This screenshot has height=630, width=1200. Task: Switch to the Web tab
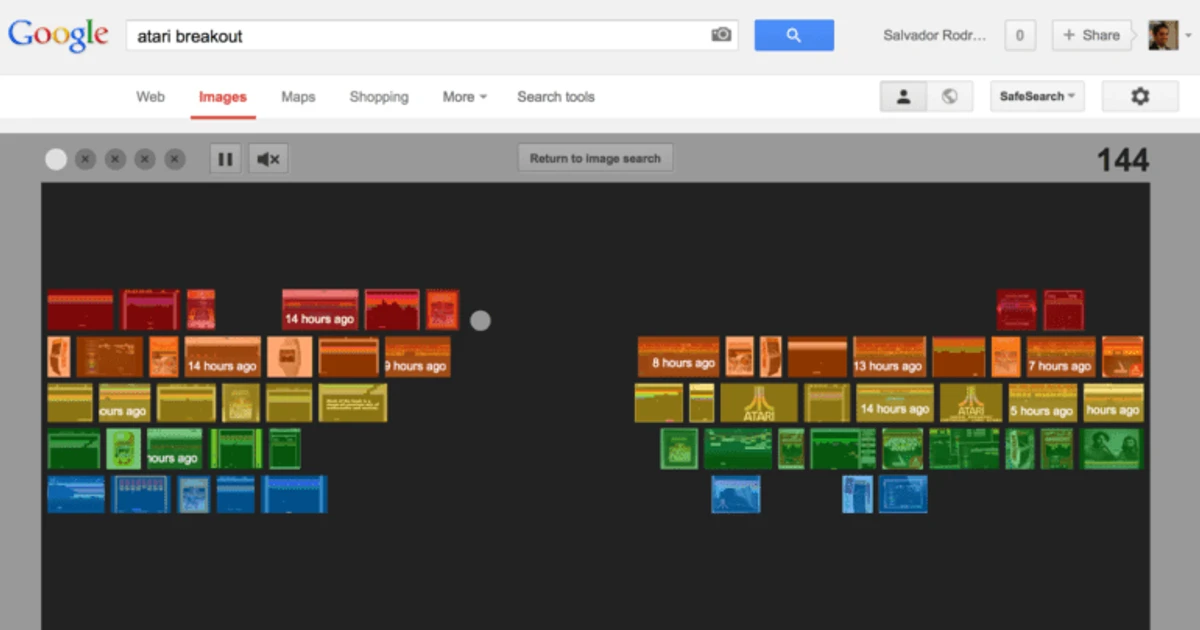pos(150,97)
